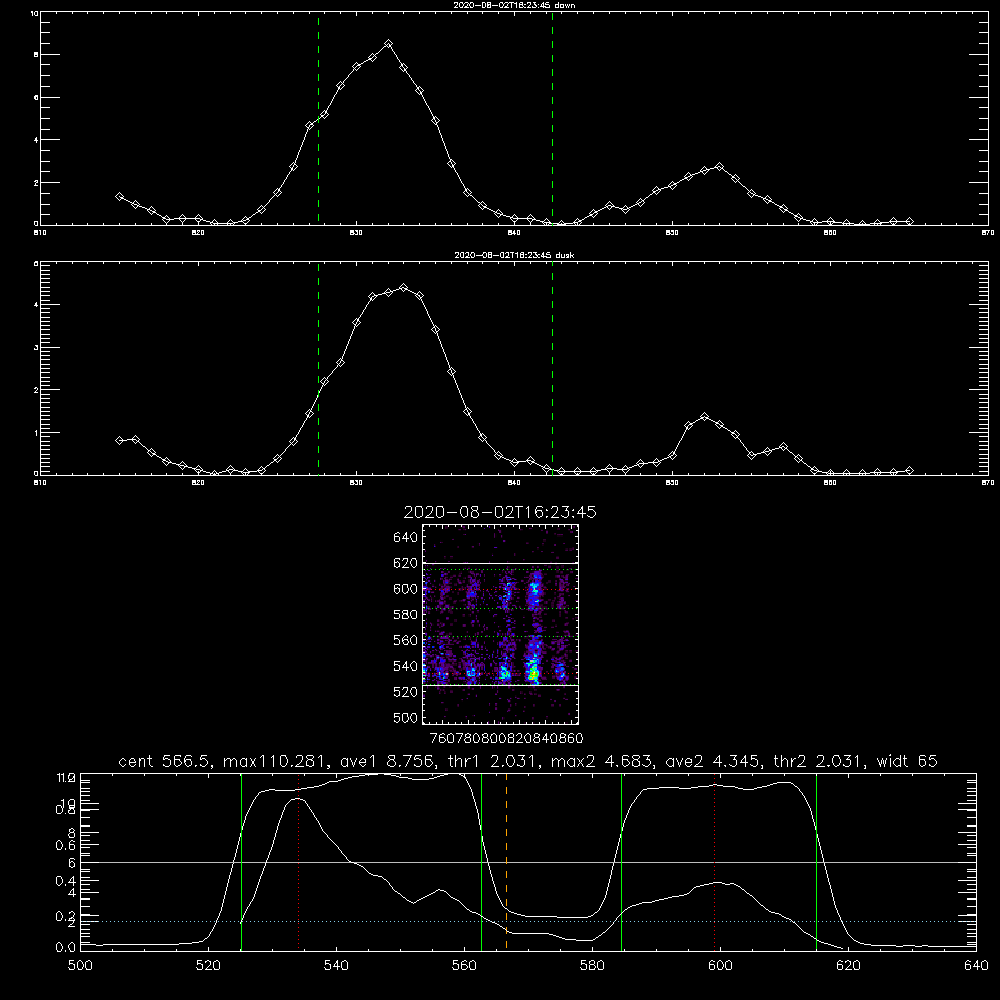Image resolution: width=1000 pixels, height=1000 pixels.
Task: Click the dawn plot x-axis label 840
Action: pyautogui.click(x=514, y=233)
